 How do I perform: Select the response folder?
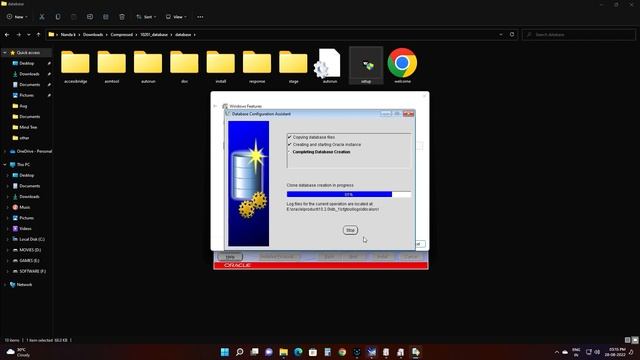pos(257,67)
